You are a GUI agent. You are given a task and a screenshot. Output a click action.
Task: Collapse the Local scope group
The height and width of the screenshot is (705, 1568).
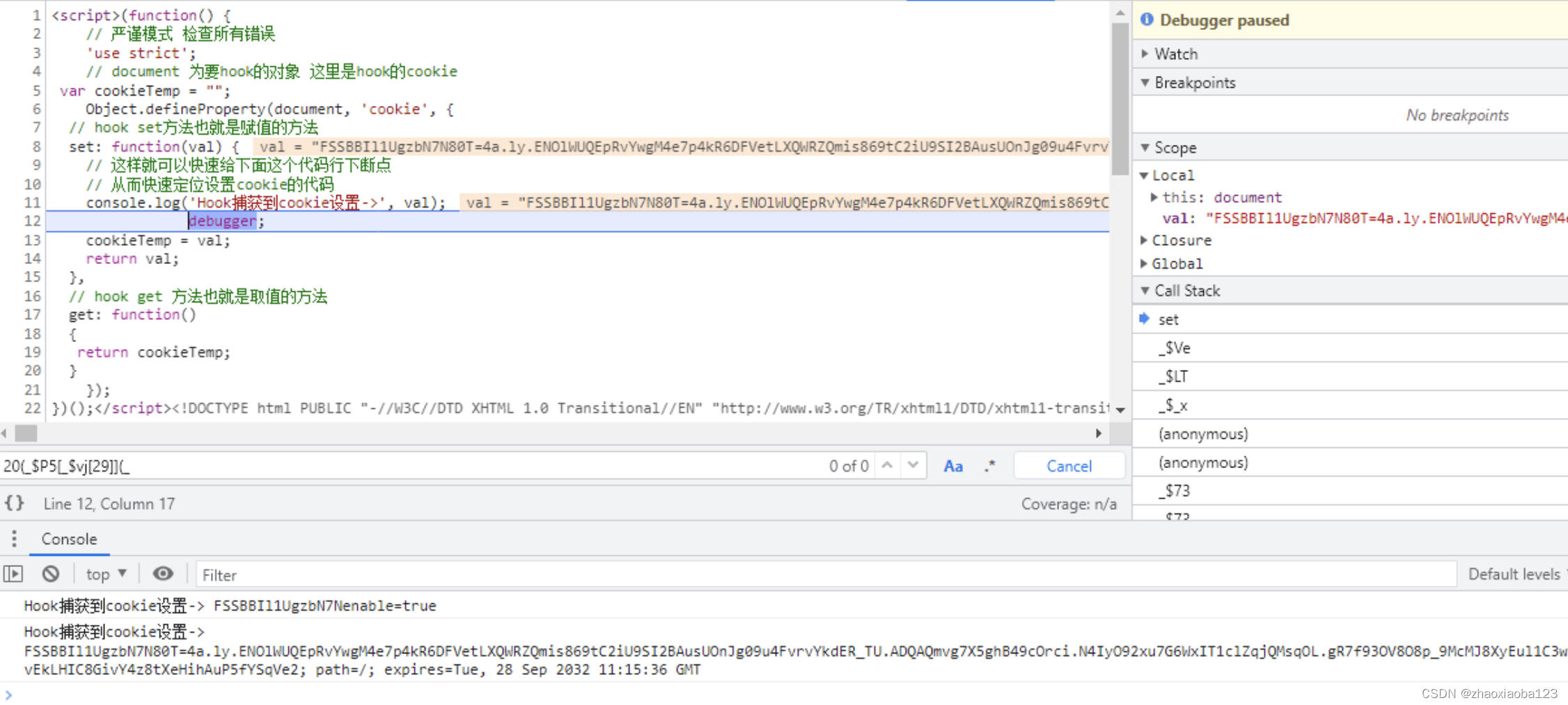click(x=1167, y=176)
